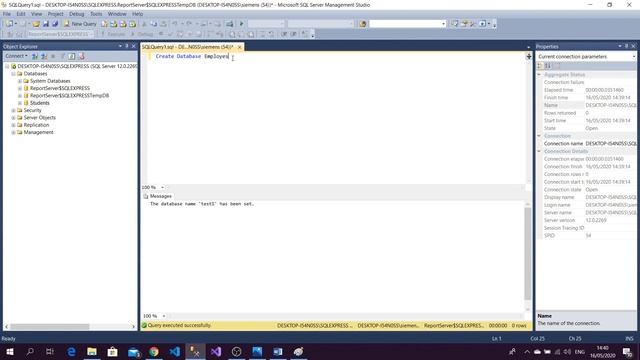Viewport: 640px width, 360px height.
Task: Expand the ReportServer$SQLEXPRESSTempDB database node
Action: click(20, 96)
